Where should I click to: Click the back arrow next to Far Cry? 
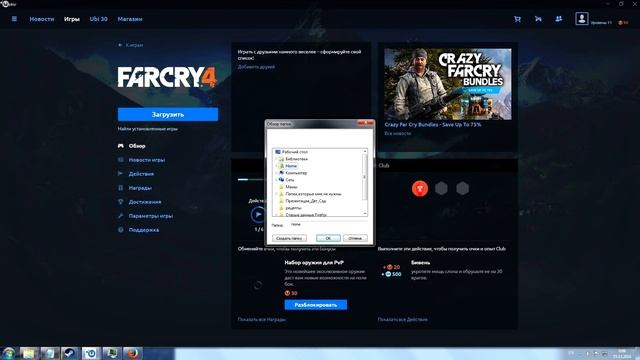[x=120, y=45]
